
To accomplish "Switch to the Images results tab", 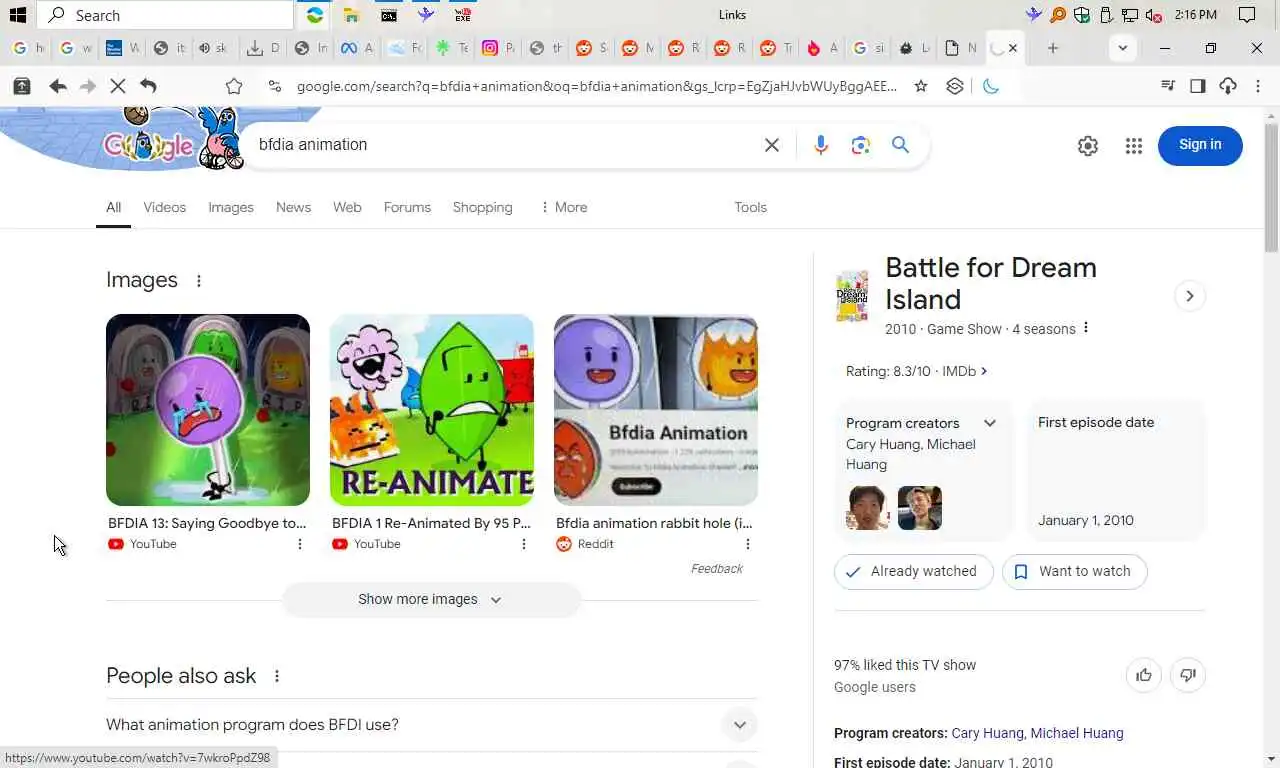I will tap(231, 208).
